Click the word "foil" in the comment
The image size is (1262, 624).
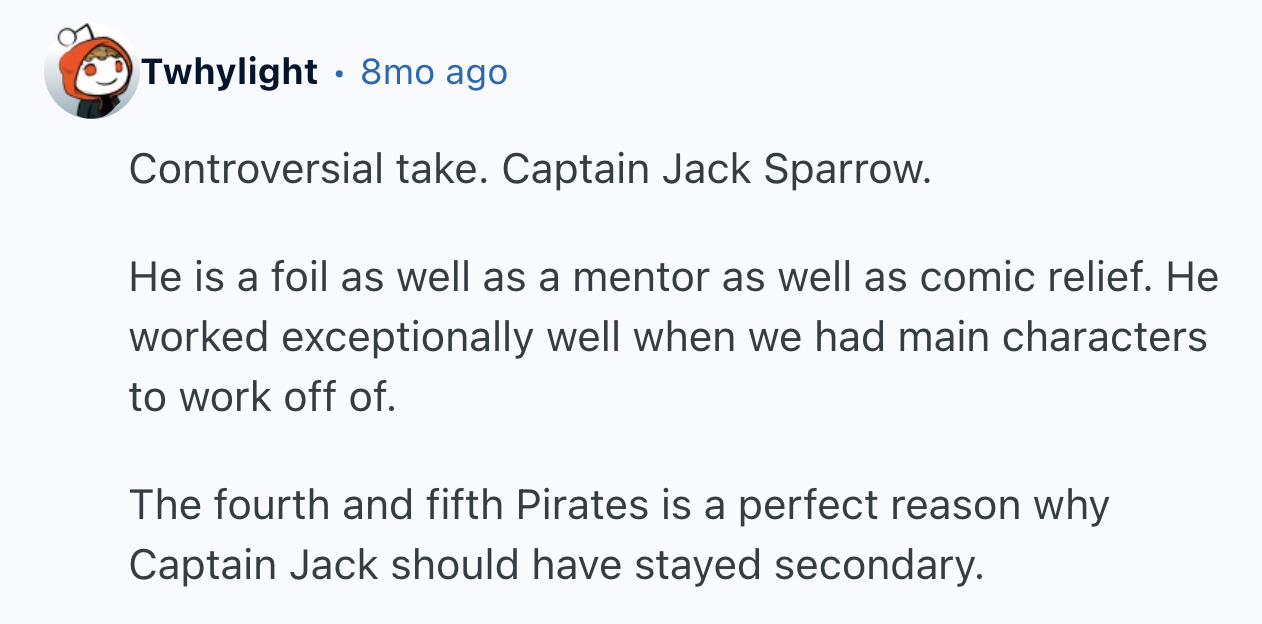coord(302,278)
